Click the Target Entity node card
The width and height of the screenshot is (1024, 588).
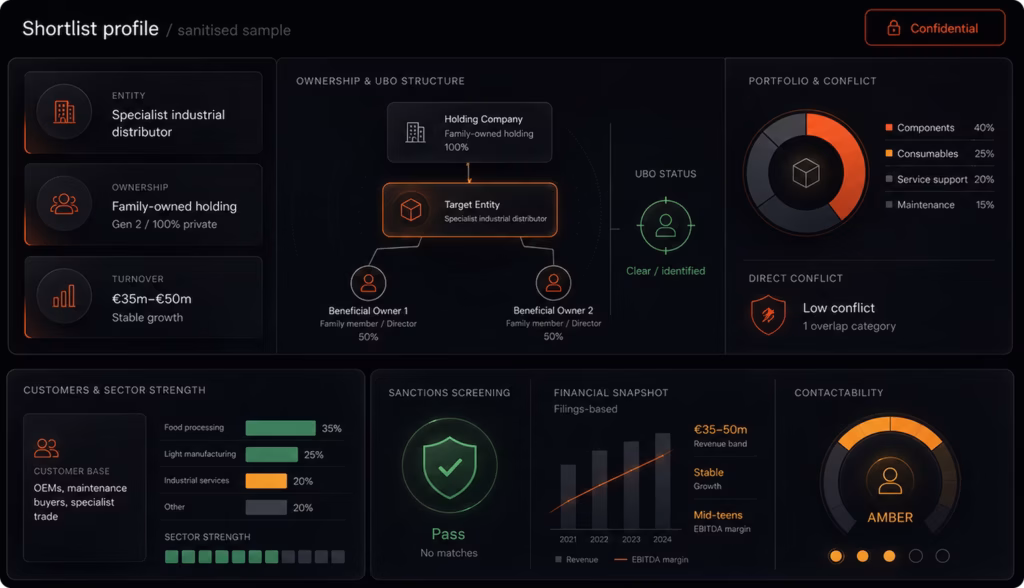pyautogui.click(x=470, y=210)
